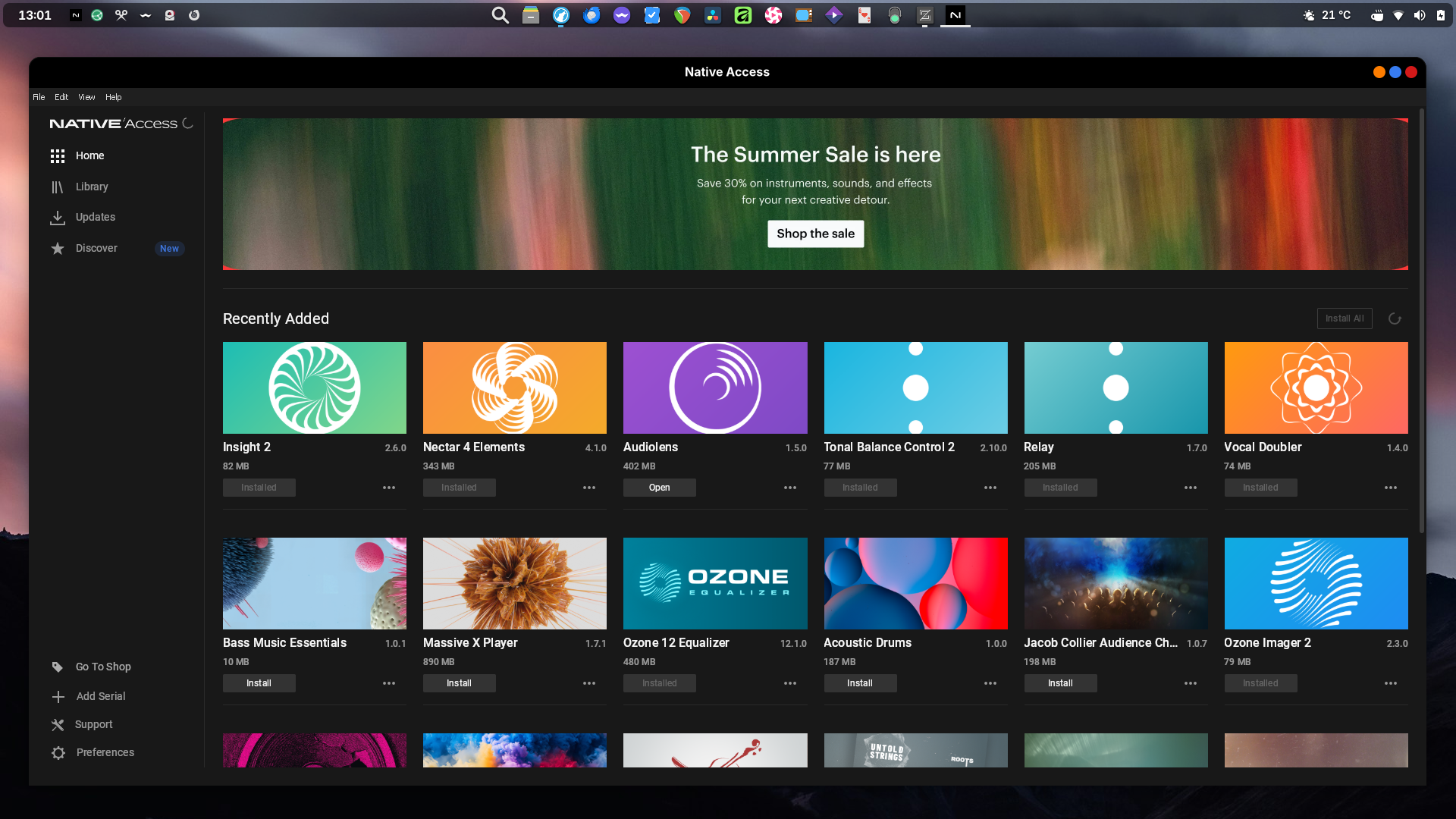Click Installed button under Ozone 12 Equalizer
The width and height of the screenshot is (1456, 819).
pyautogui.click(x=660, y=683)
